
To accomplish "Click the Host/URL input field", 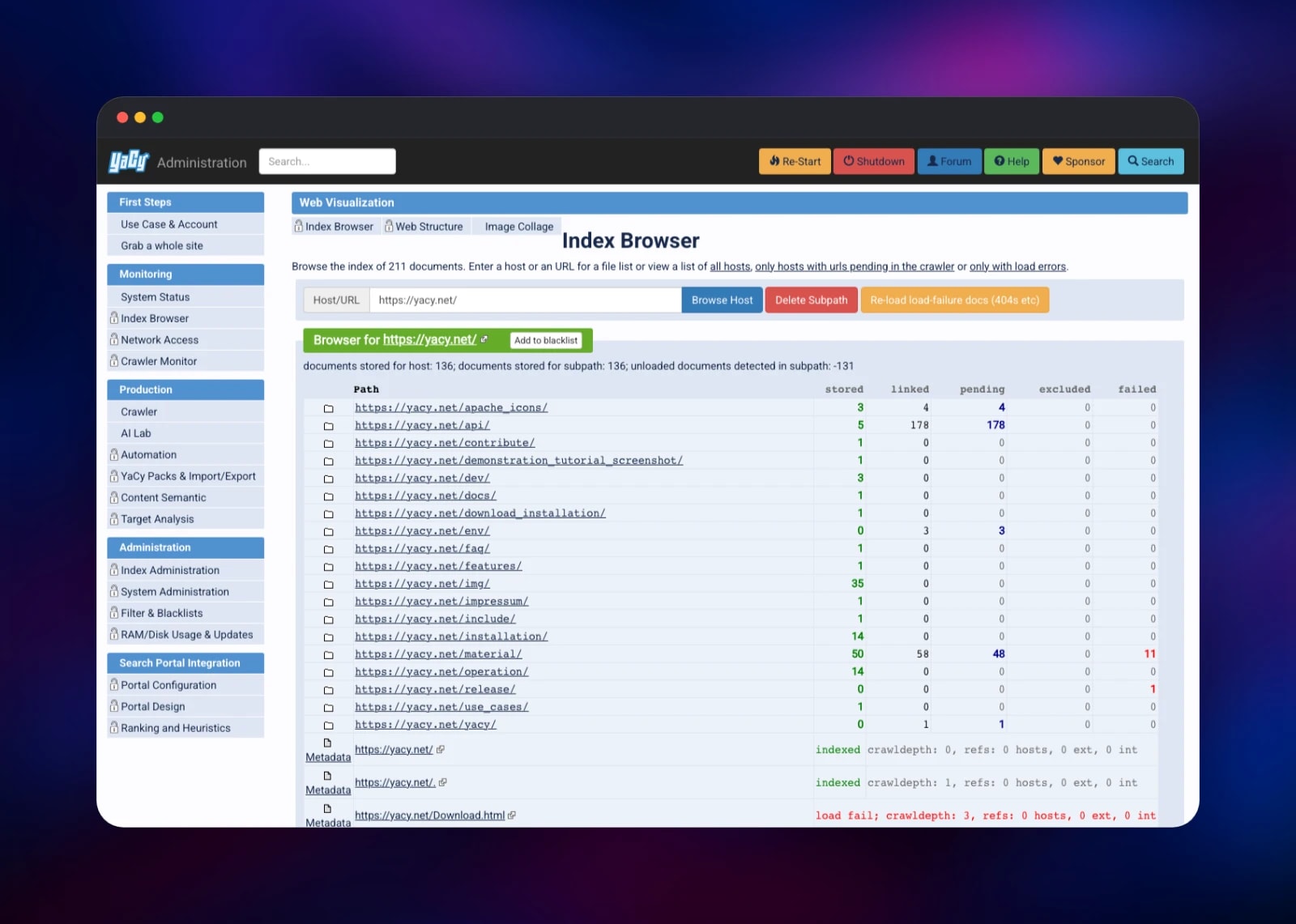I will click(x=525, y=300).
